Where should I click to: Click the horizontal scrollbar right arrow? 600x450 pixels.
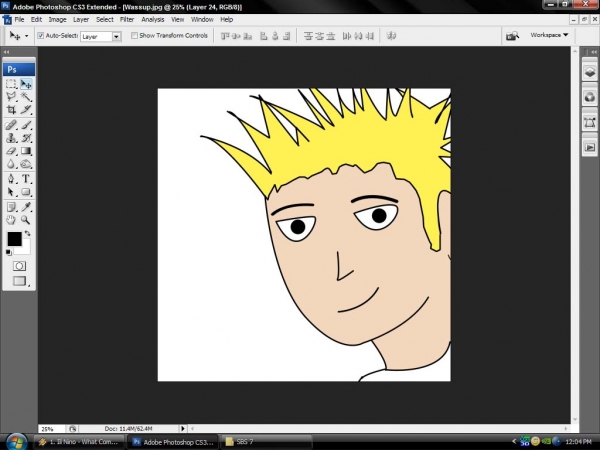coord(566,429)
